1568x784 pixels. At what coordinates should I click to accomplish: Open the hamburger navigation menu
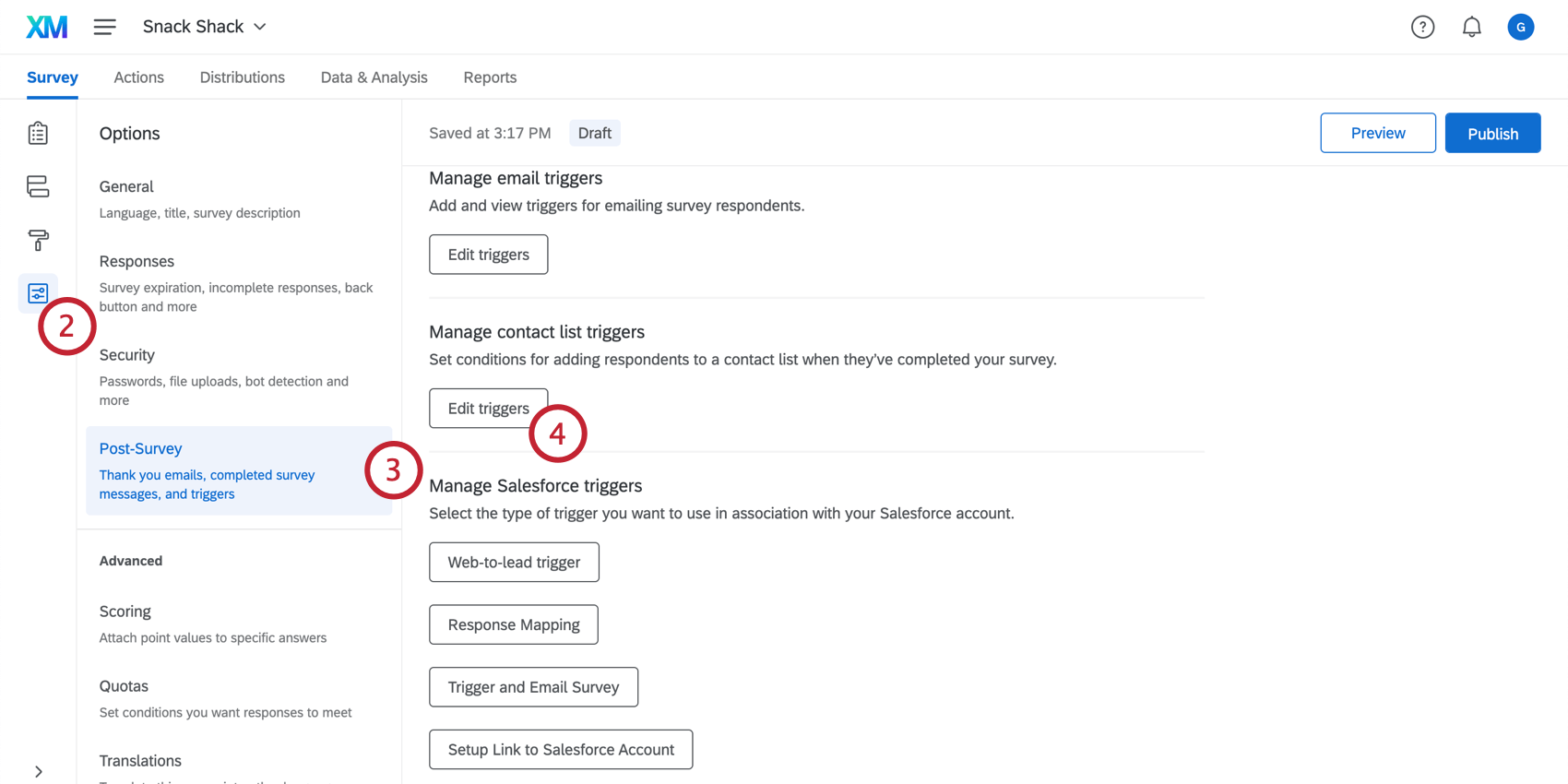[x=104, y=26]
